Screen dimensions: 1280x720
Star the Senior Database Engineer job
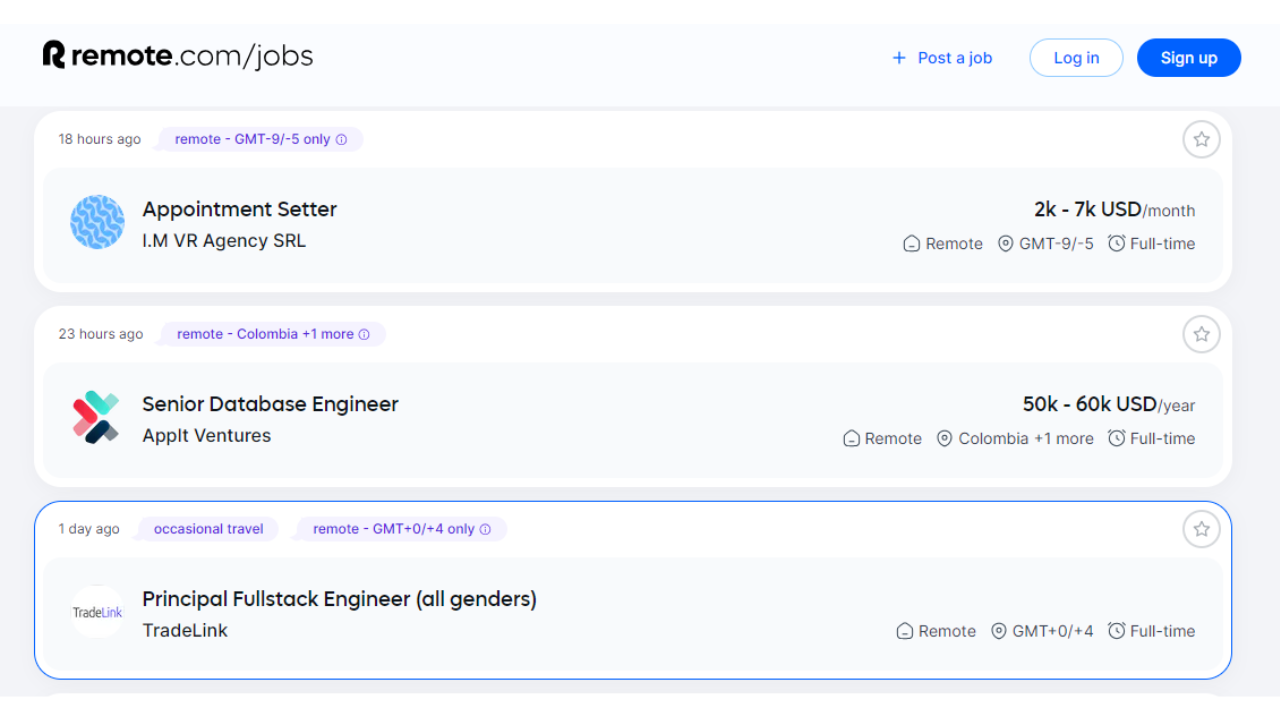point(1201,334)
